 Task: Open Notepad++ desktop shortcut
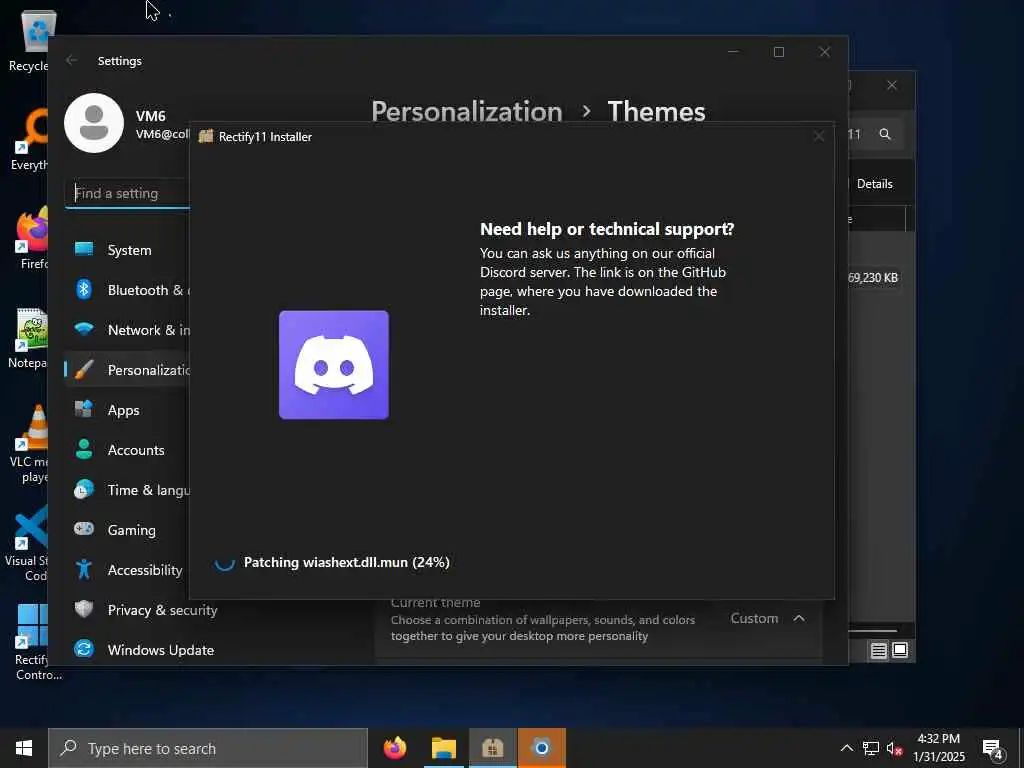(x=29, y=338)
